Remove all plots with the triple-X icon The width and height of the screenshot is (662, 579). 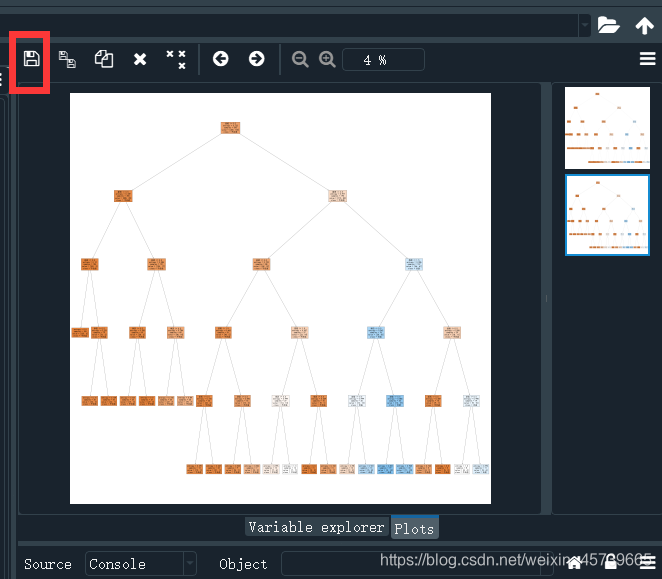[x=176, y=59]
